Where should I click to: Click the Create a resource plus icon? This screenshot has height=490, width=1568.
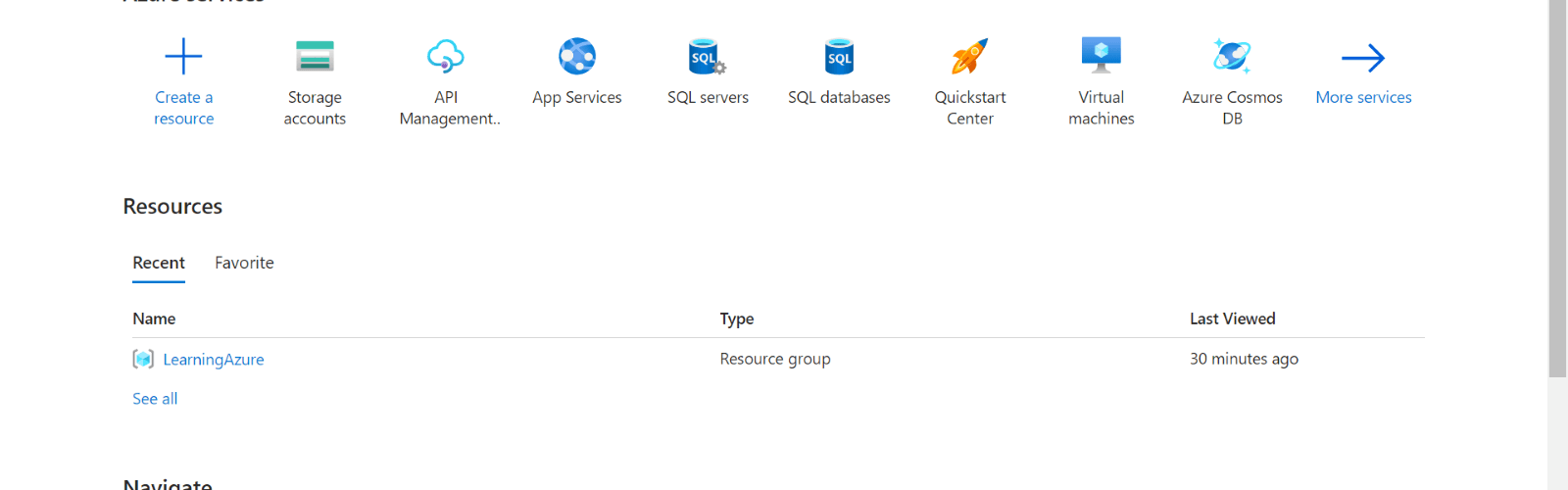point(183,57)
